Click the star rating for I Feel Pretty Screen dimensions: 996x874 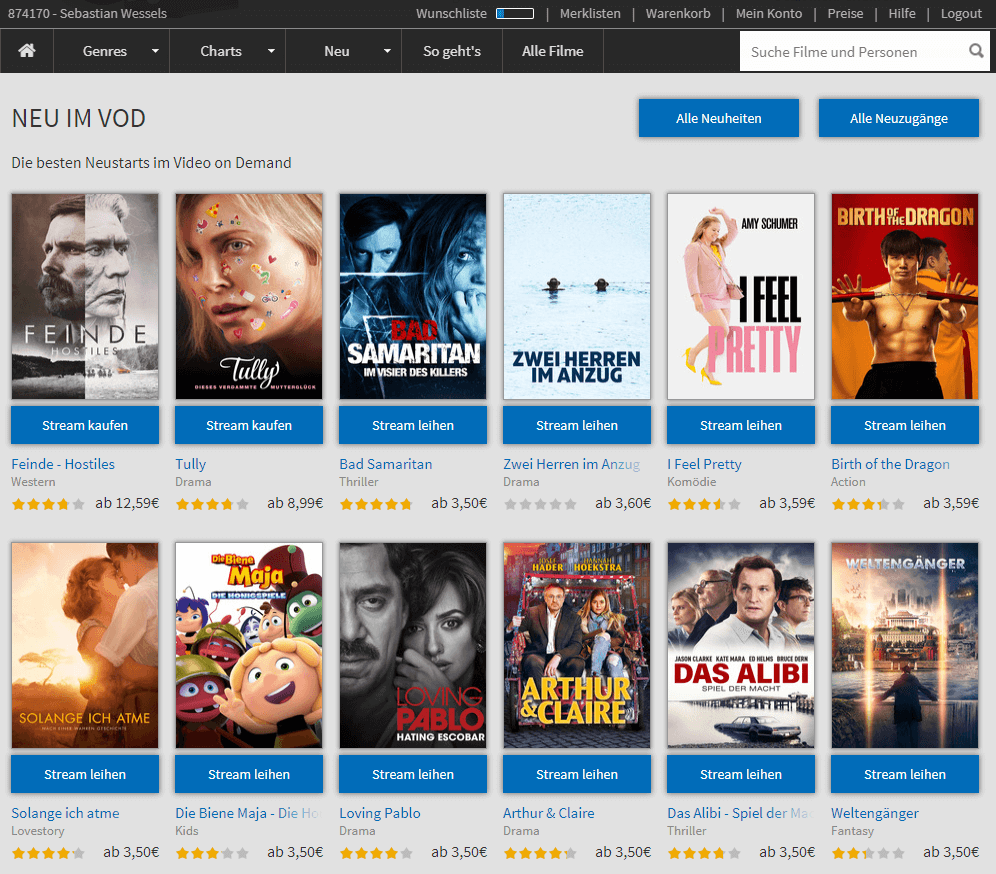(704, 504)
